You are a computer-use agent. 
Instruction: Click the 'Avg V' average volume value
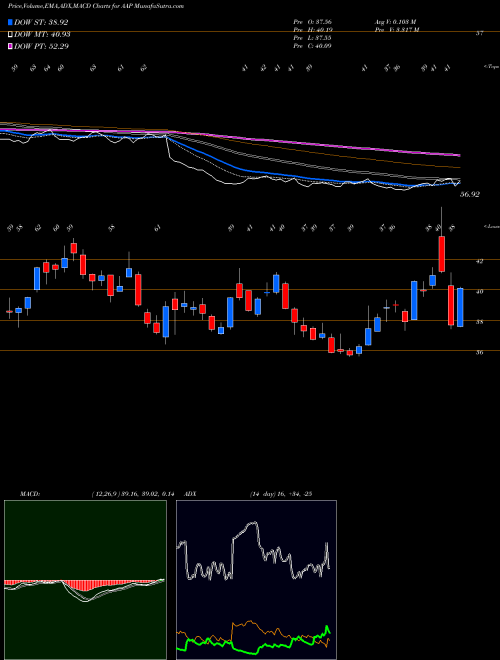point(395,21)
